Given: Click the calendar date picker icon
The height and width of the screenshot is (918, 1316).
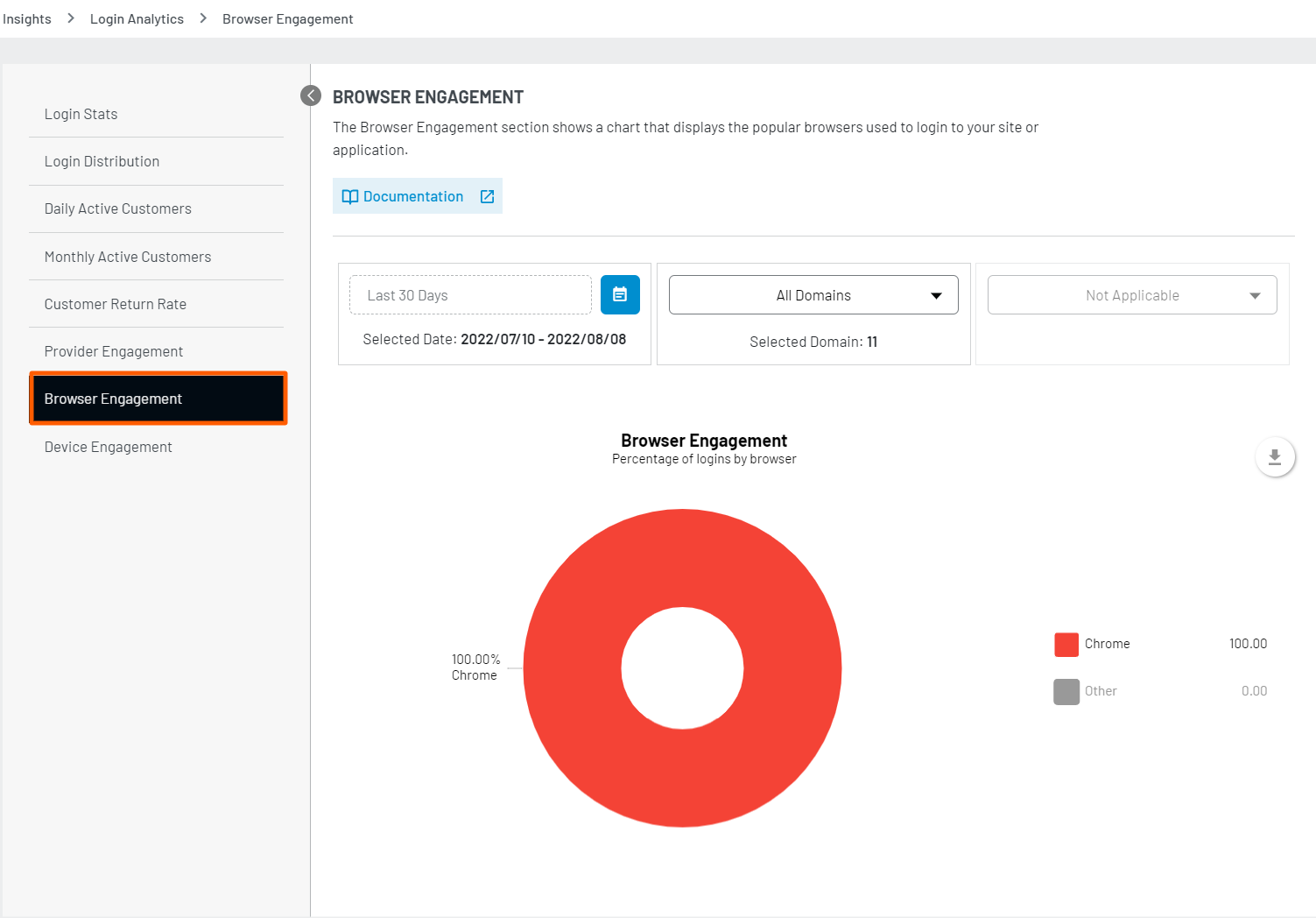Looking at the screenshot, I should pos(620,295).
